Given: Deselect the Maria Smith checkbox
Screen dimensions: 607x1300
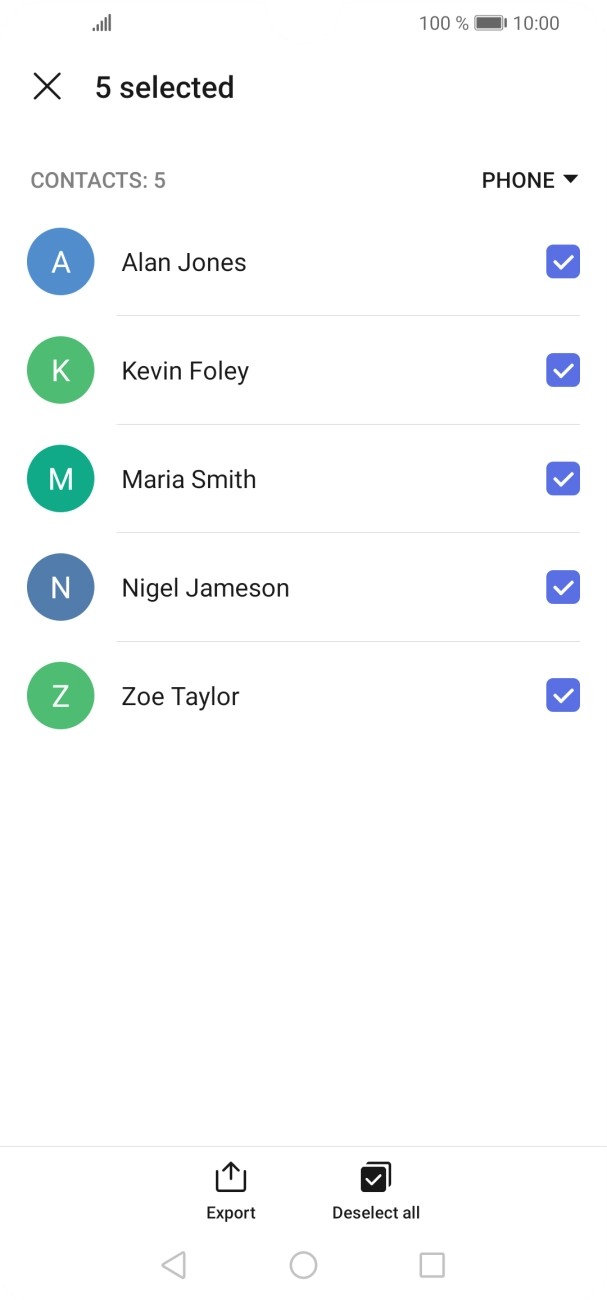Looking at the screenshot, I should pos(563,479).
